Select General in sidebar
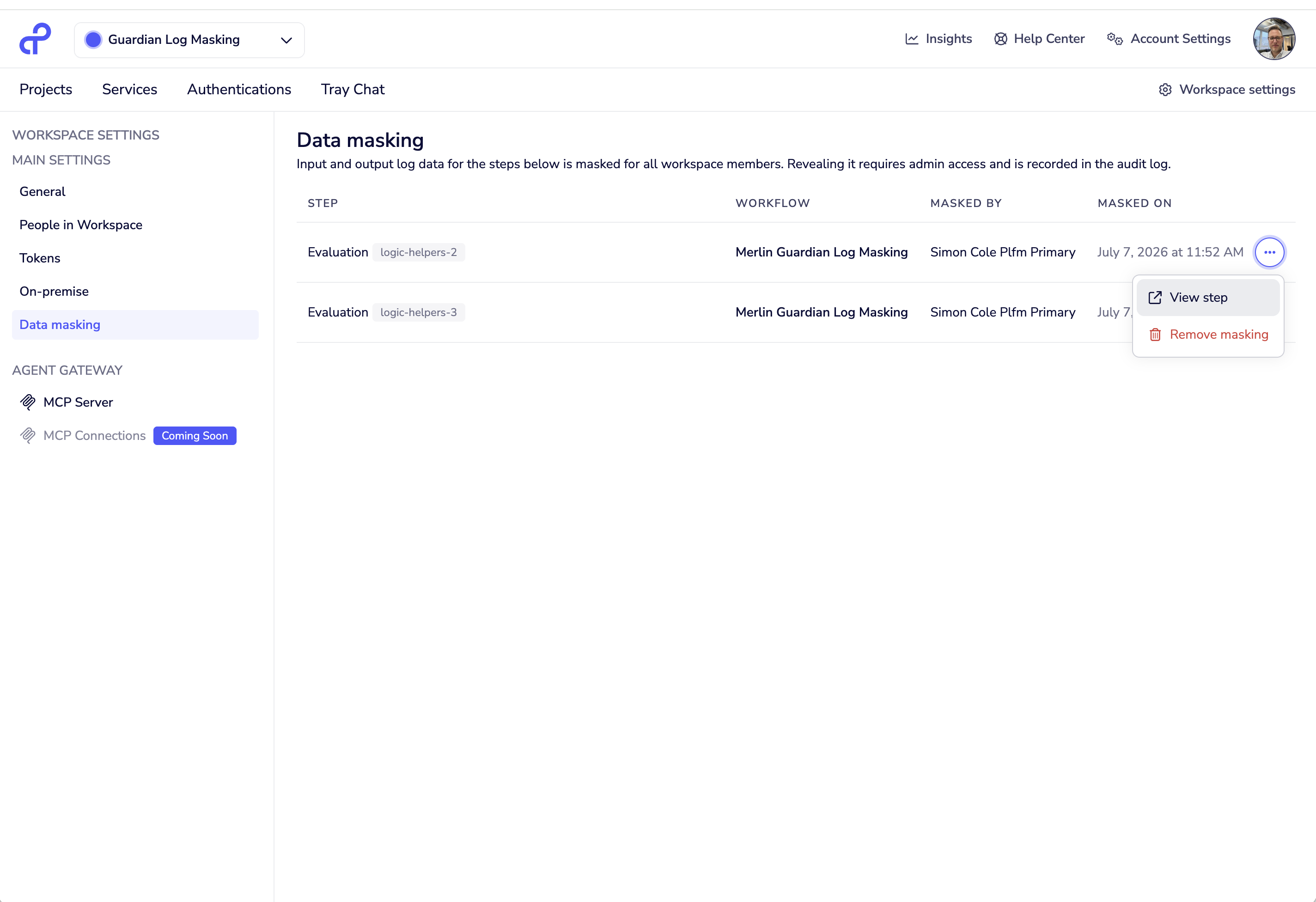1316x902 pixels. point(135,191)
